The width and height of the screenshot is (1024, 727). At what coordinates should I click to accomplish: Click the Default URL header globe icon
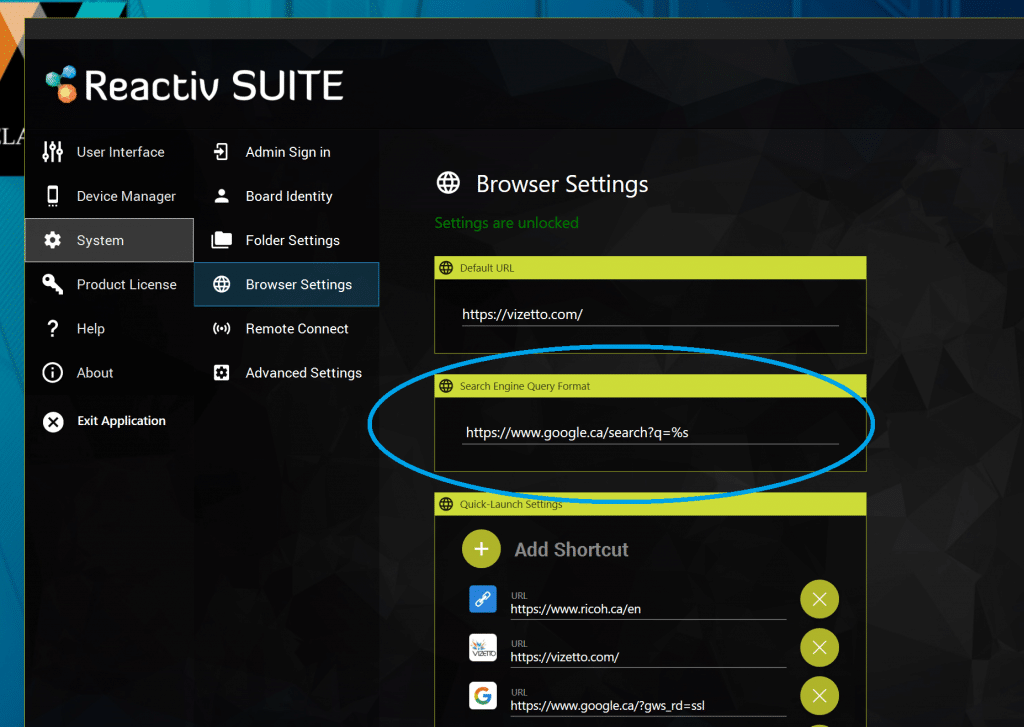(x=446, y=268)
